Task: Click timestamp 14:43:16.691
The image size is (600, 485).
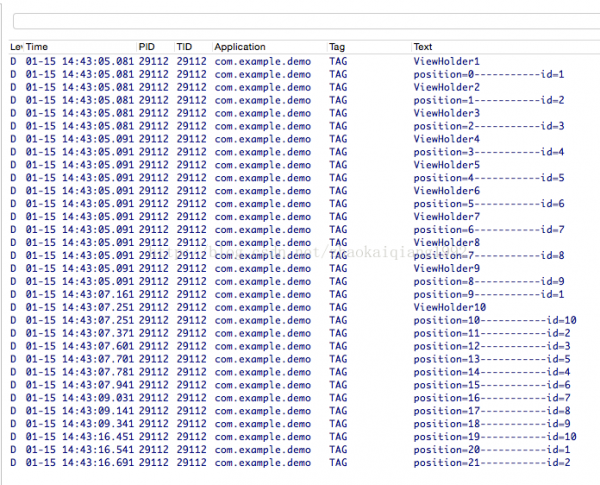Action: [98, 463]
